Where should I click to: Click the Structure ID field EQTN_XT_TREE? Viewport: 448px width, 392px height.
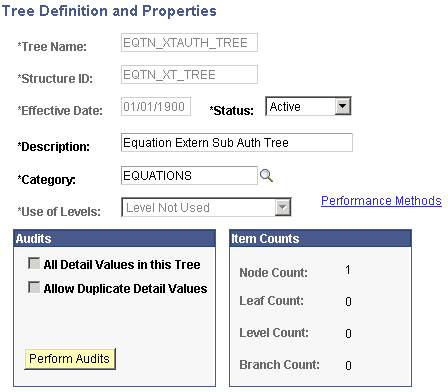click(189, 75)
